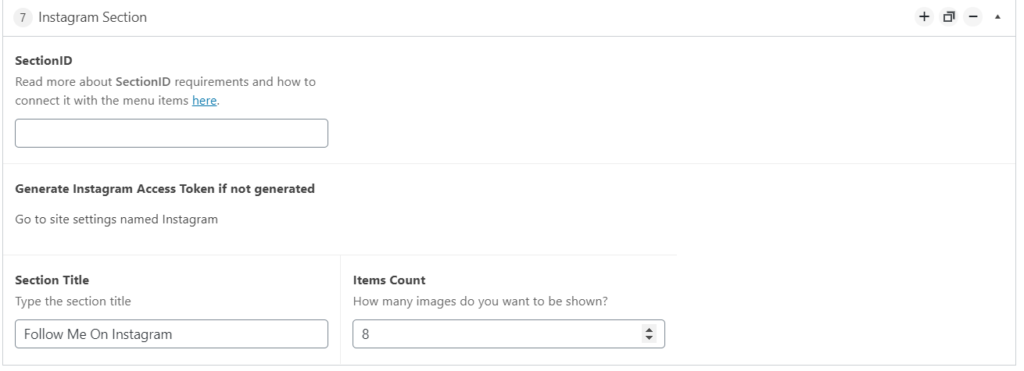Remove the Instagram Section with minus icon

point(973,17)
